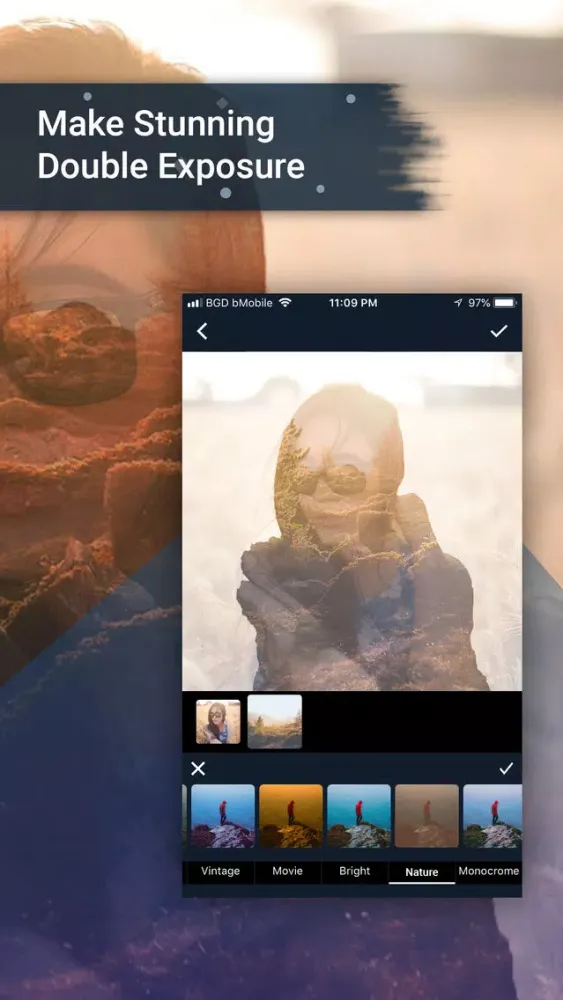Screen dimensions: 563x1000
Task: Tap the double exposure preview image
Action: pos(352,521)
